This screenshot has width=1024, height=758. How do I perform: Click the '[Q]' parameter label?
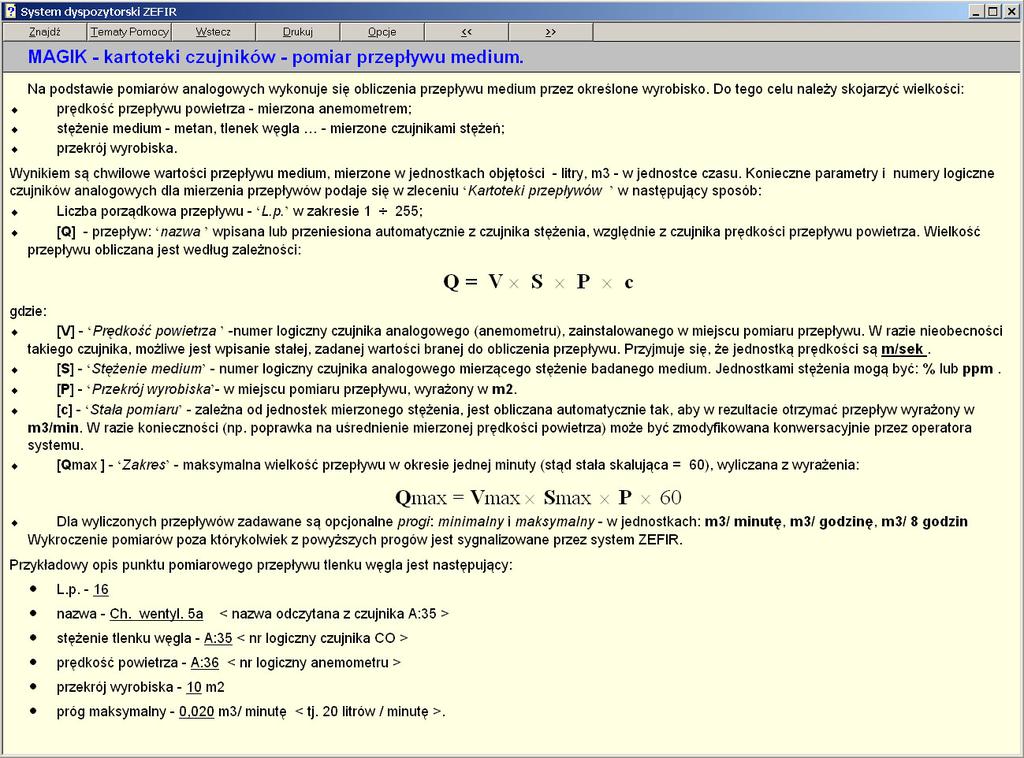(66, 231)
